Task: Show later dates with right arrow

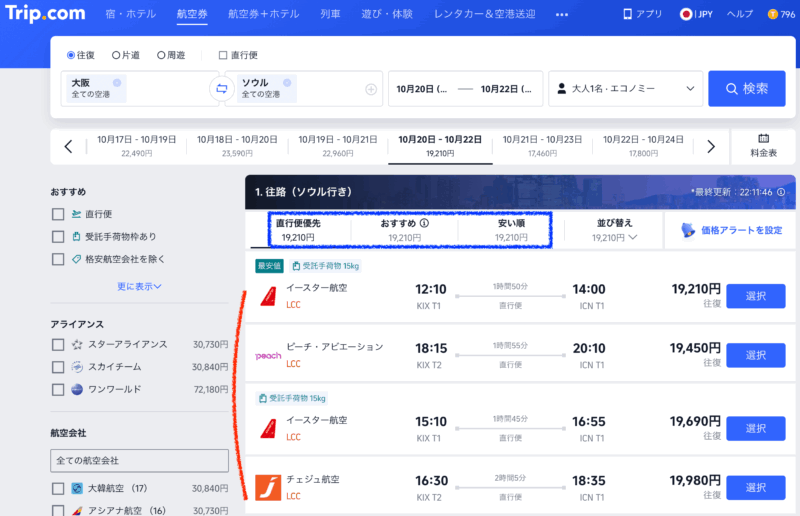Action: tap(711, 146)
